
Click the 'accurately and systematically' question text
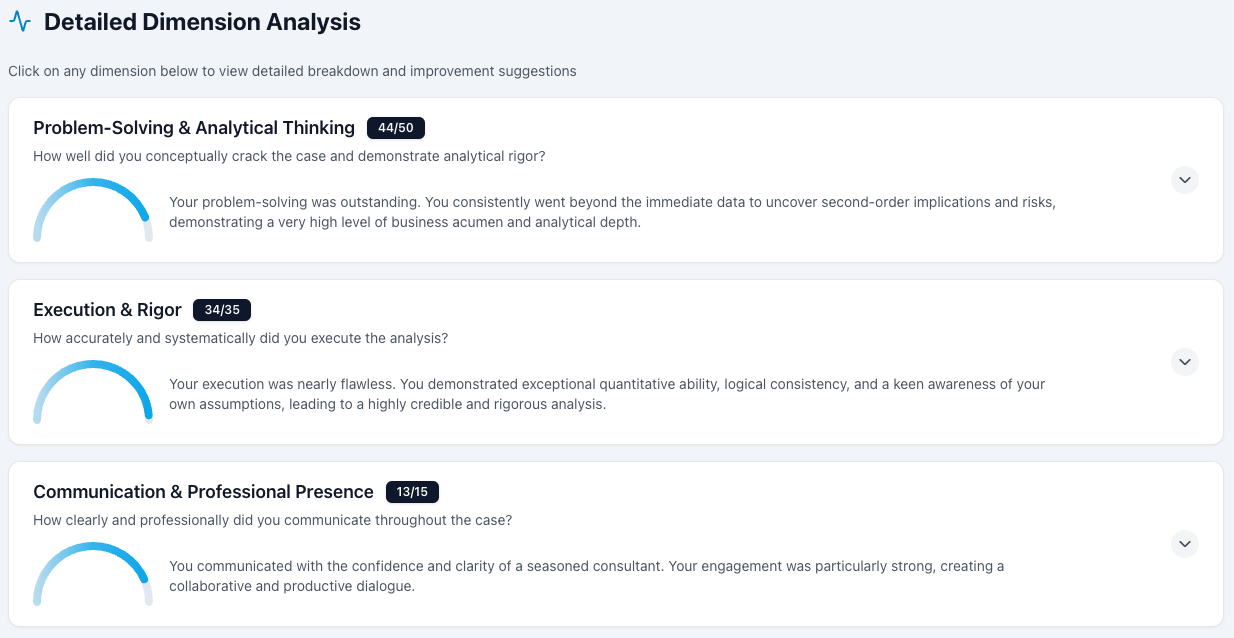click(240, 338)
